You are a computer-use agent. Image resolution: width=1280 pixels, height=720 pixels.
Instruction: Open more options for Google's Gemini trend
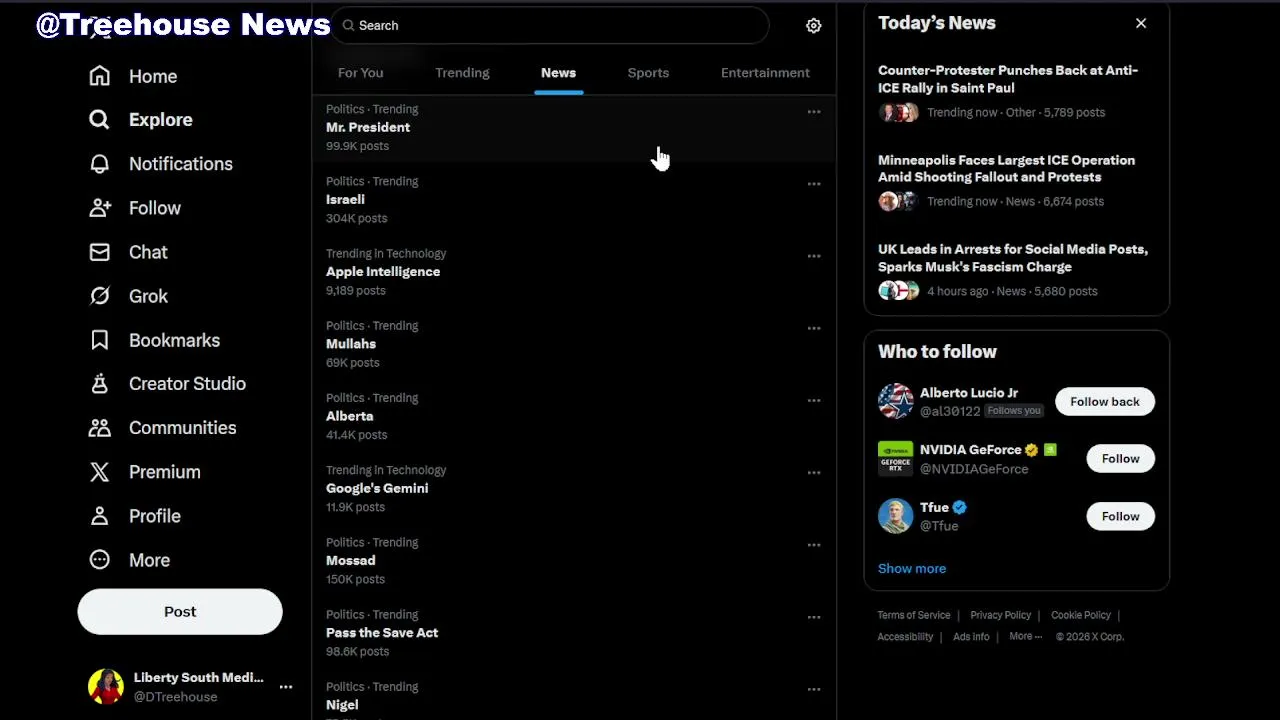click(x=814, y=472)
